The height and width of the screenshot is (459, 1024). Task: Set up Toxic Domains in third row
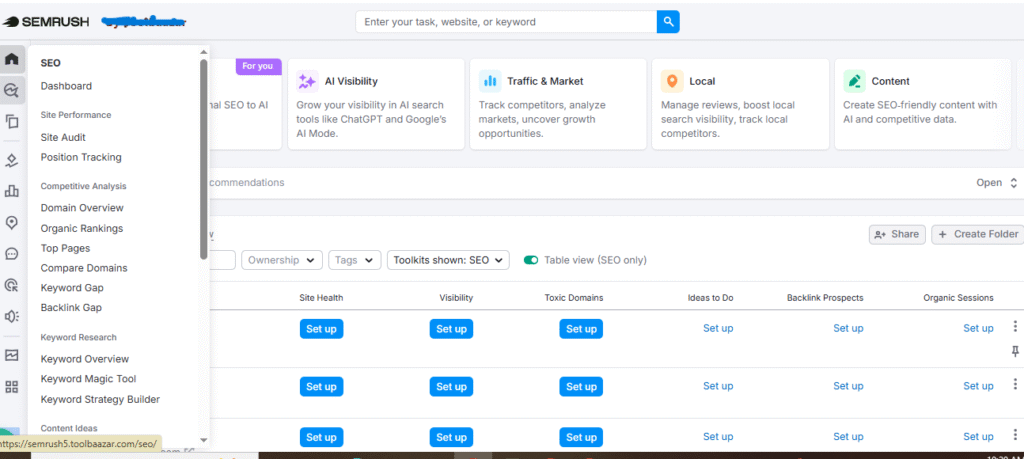(581, 437)
